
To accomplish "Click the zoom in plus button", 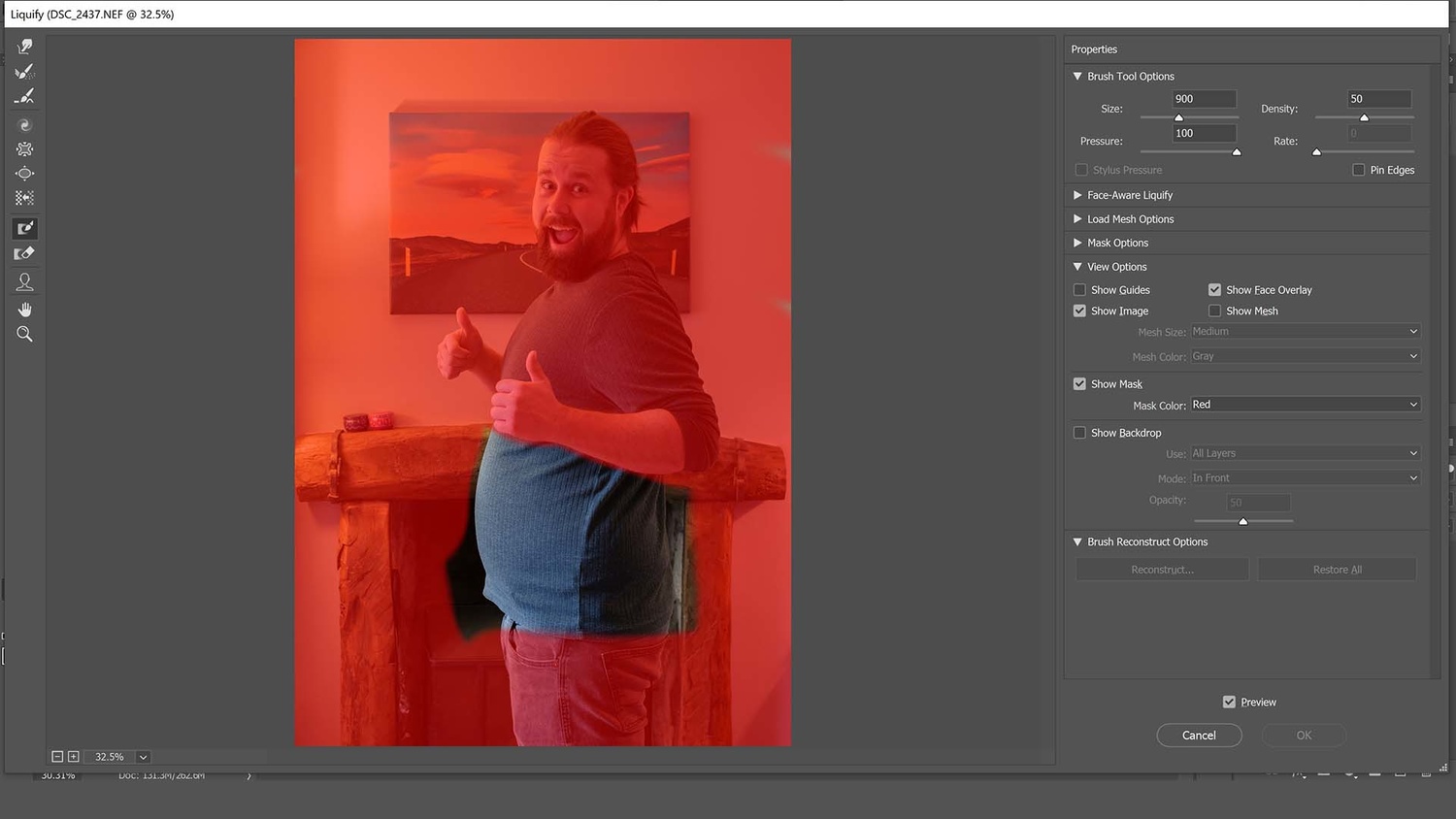I will point(73,757).
